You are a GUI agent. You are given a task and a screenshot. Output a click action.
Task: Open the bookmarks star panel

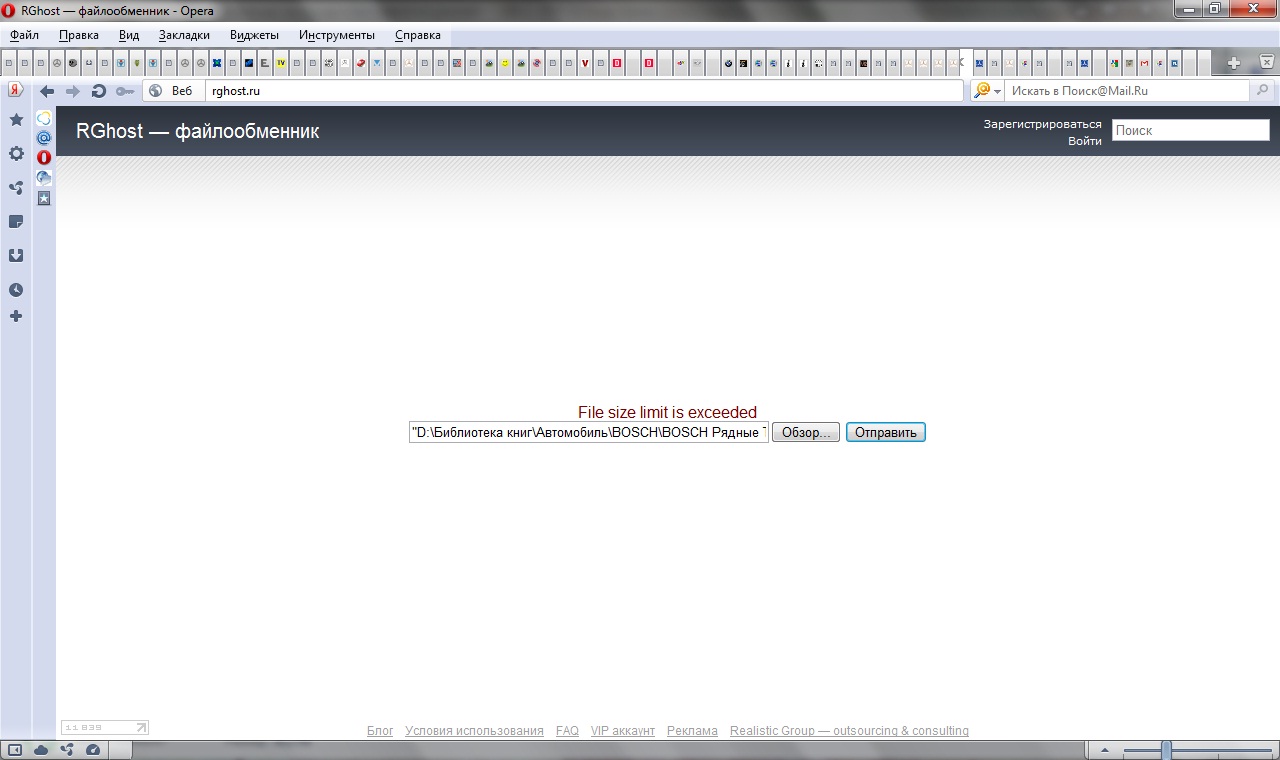(16, 119)
